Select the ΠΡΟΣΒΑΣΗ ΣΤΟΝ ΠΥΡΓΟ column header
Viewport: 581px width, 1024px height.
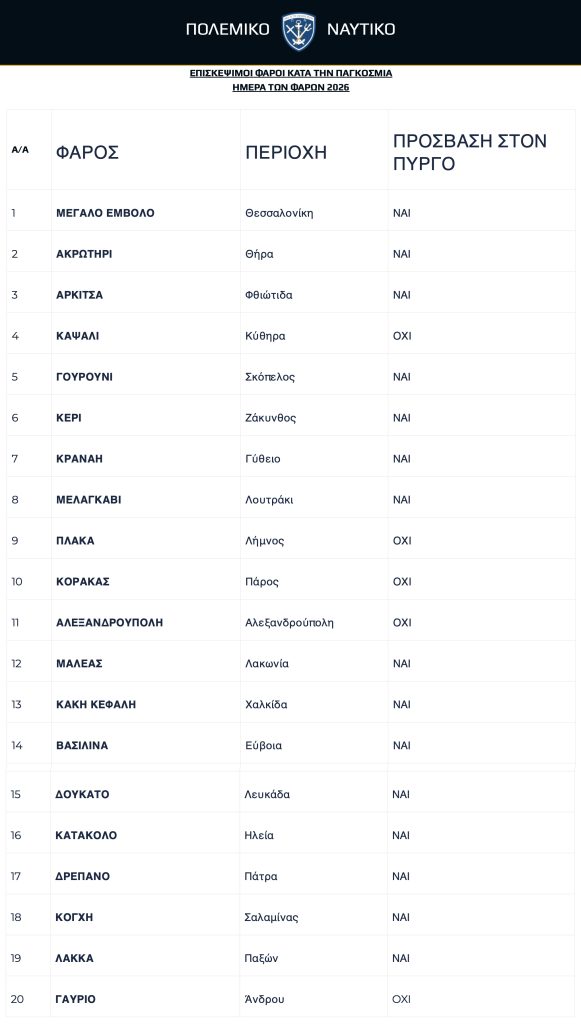(469, 152)
